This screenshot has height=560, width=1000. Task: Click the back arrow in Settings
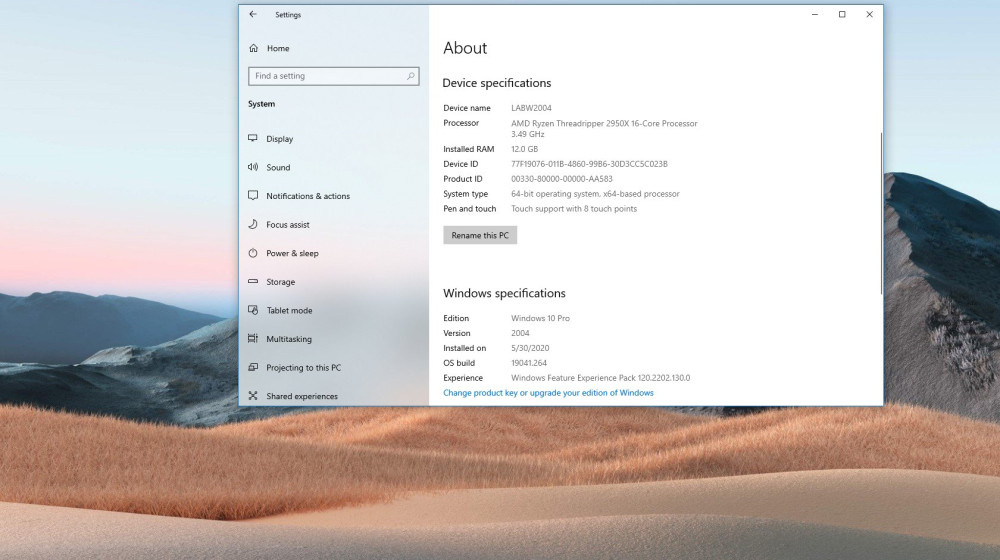(253, 14)
